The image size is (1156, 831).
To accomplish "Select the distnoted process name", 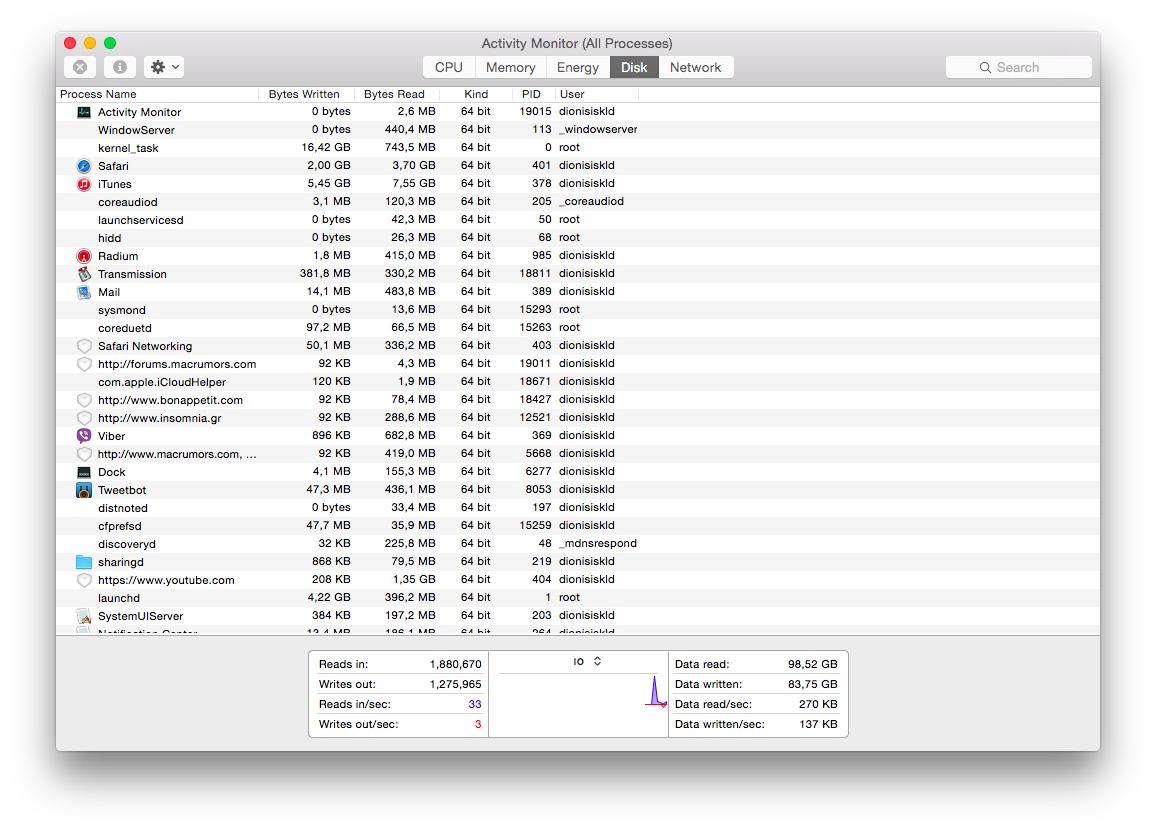I will [x=122, y=508].
